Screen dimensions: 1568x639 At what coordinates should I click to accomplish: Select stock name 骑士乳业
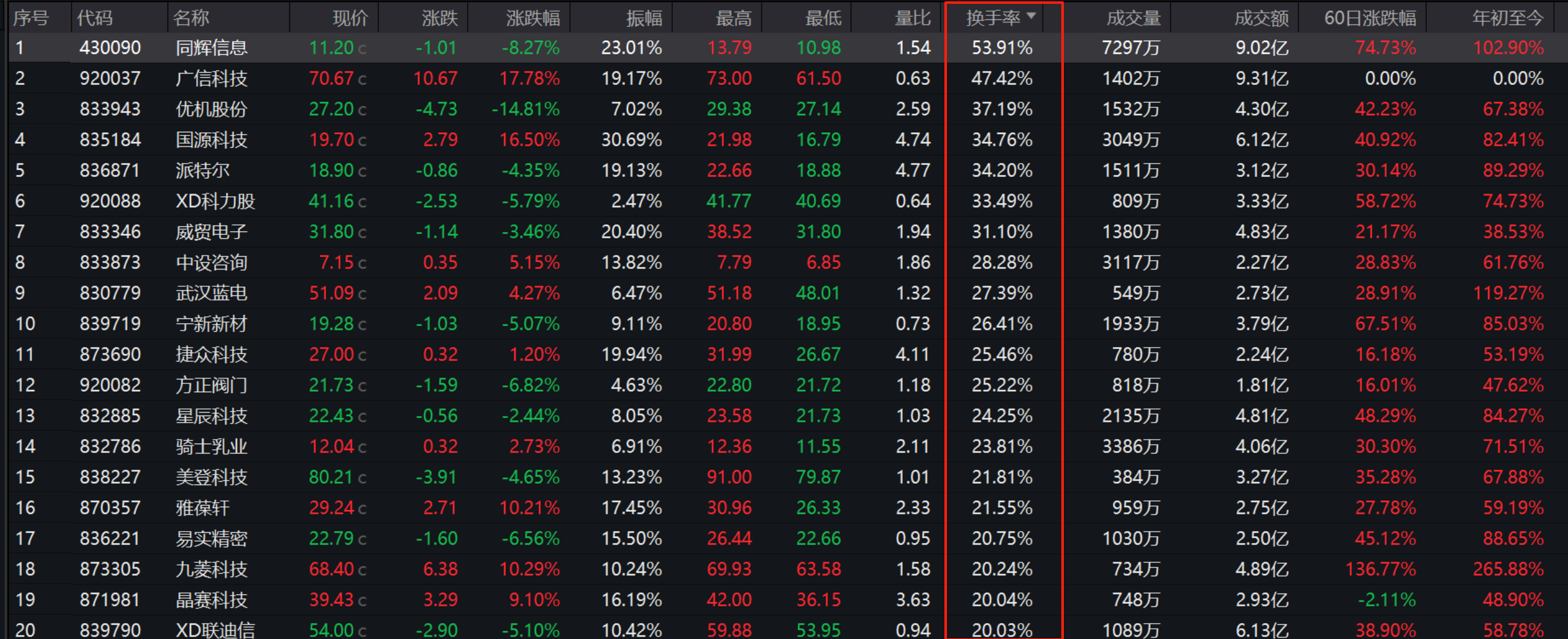pos(211,447)
